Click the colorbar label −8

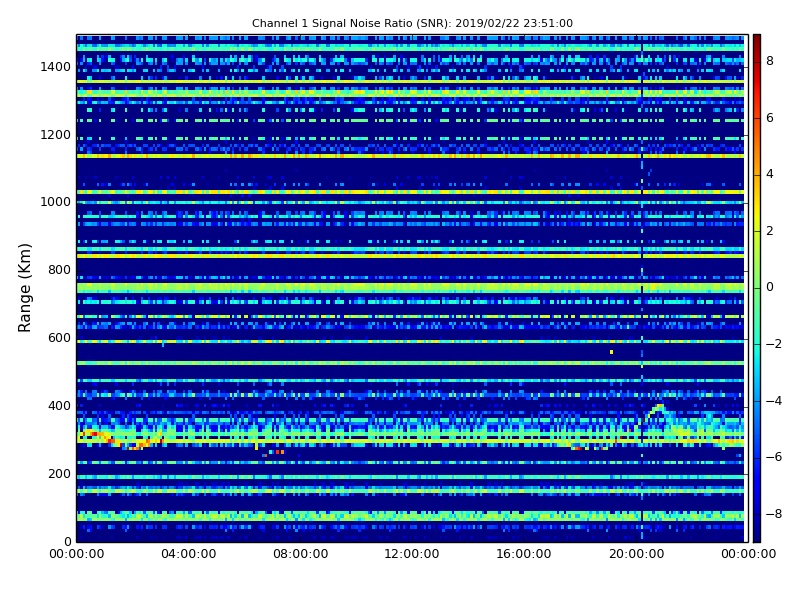(x=774, y=514)
